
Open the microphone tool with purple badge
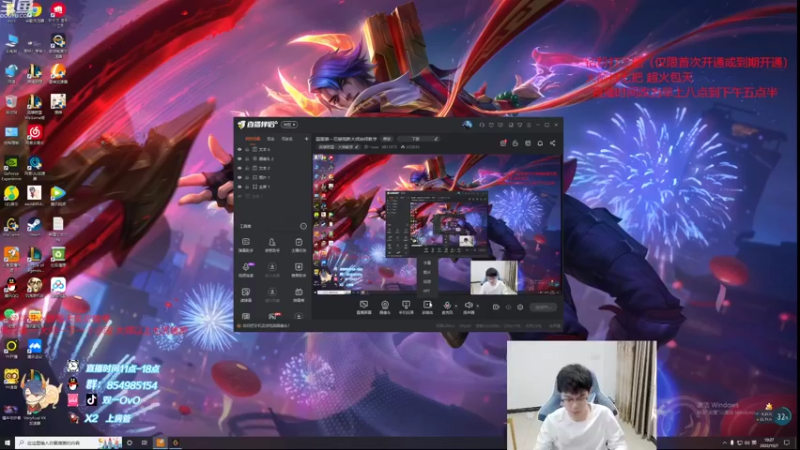click(x=246, y=269)
